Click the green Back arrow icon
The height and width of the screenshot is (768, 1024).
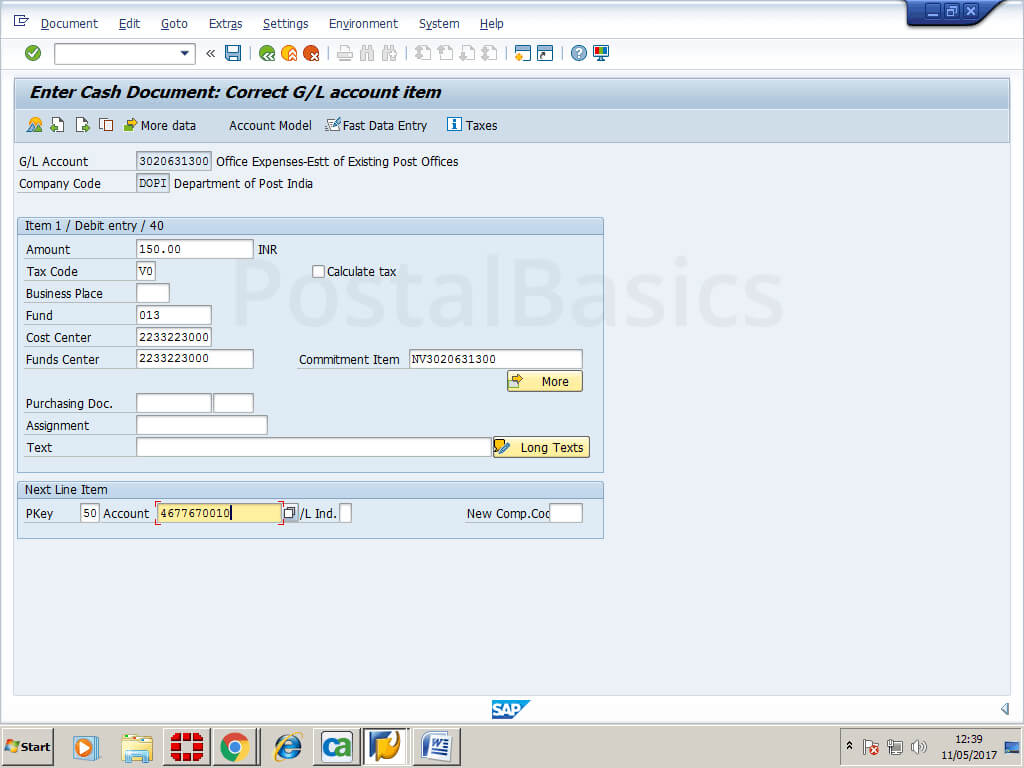[267, 53]
